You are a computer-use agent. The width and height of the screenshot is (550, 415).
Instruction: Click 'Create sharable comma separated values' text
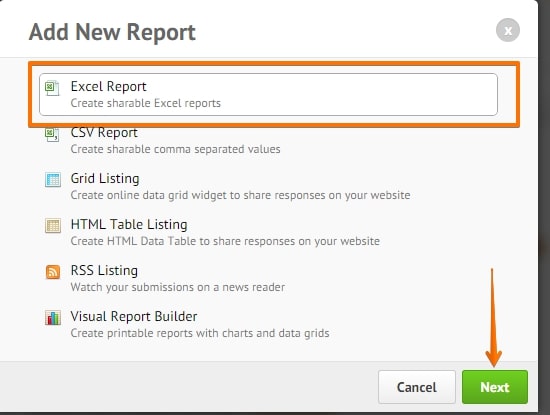(175, 149)
